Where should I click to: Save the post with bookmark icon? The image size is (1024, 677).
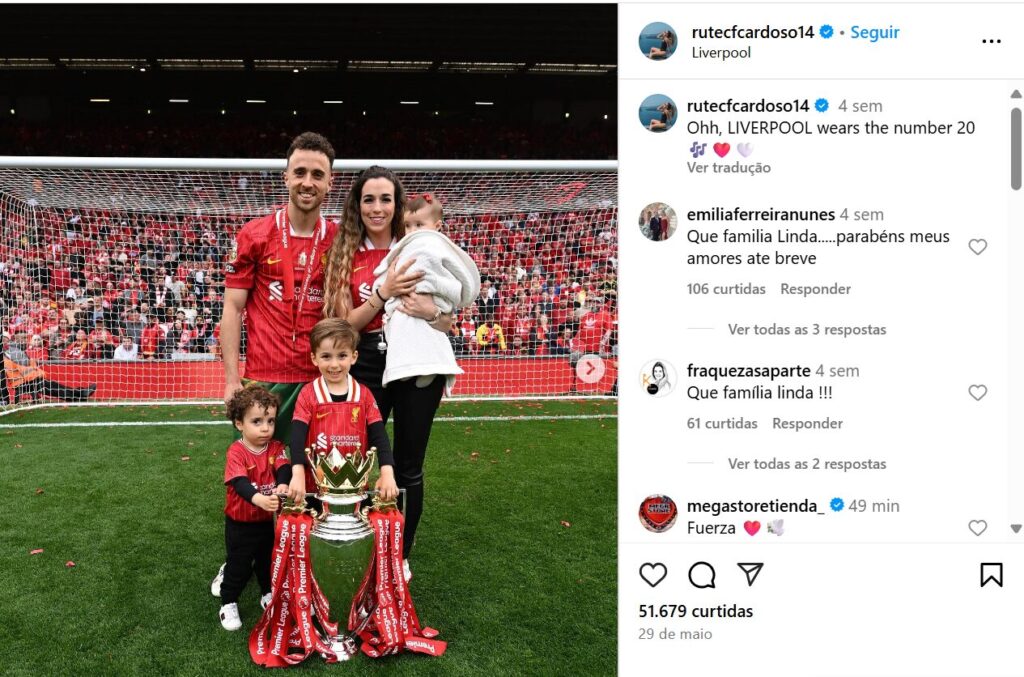(991, 575)
